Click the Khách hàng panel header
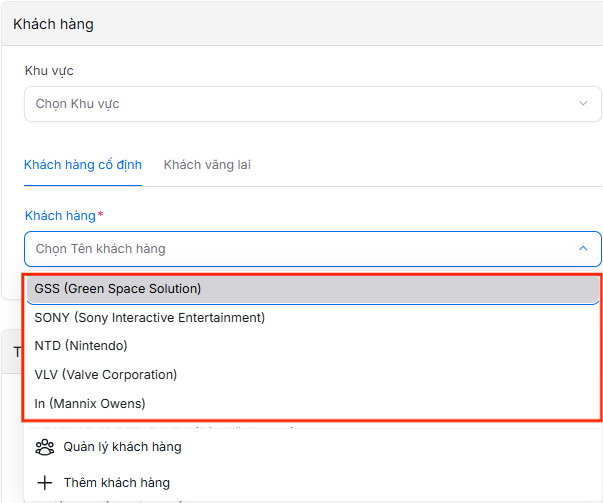The height and width of the screenshot is (503, 603). [x=54, y=24]
